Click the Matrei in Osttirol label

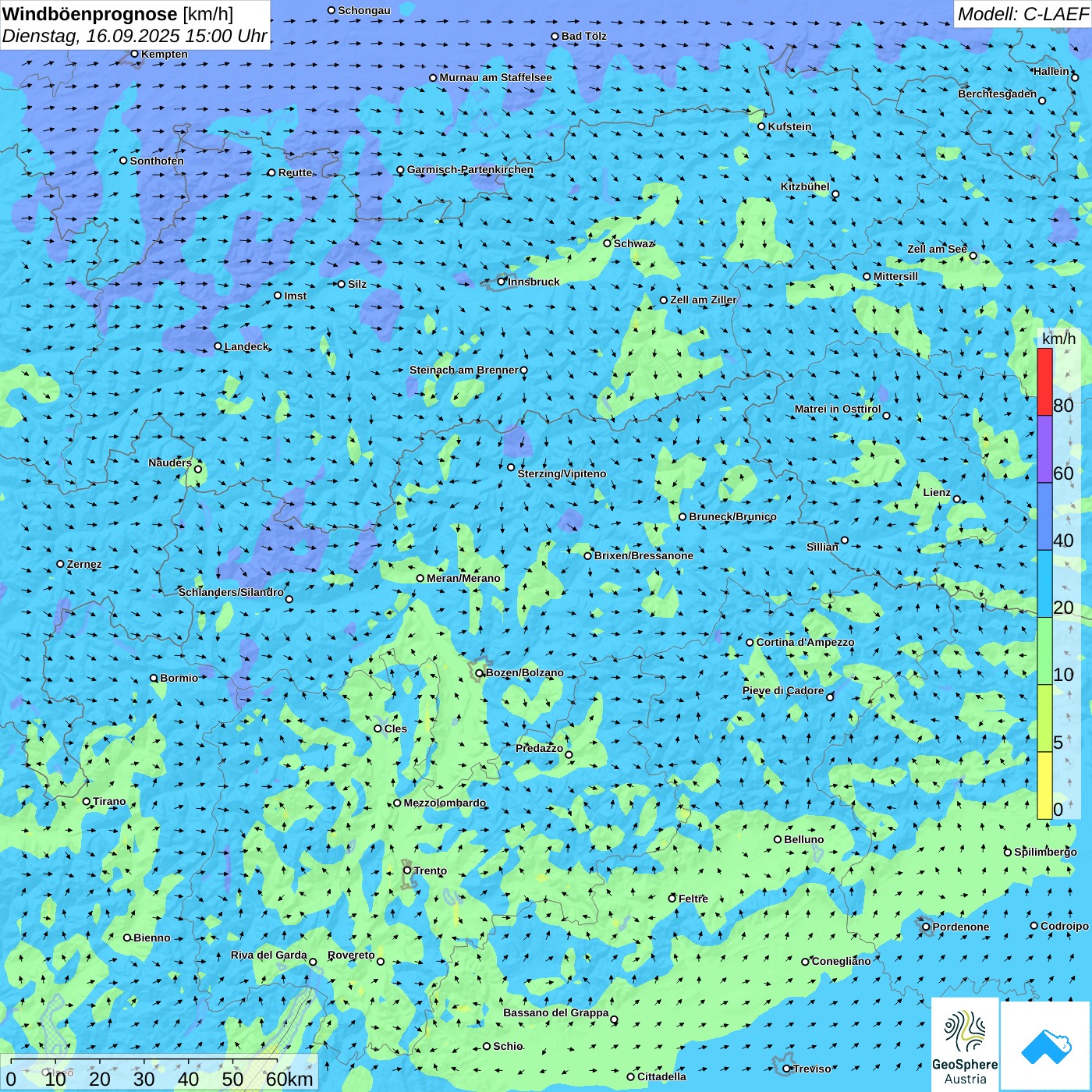pyautogui.click(x=838, y=409)
